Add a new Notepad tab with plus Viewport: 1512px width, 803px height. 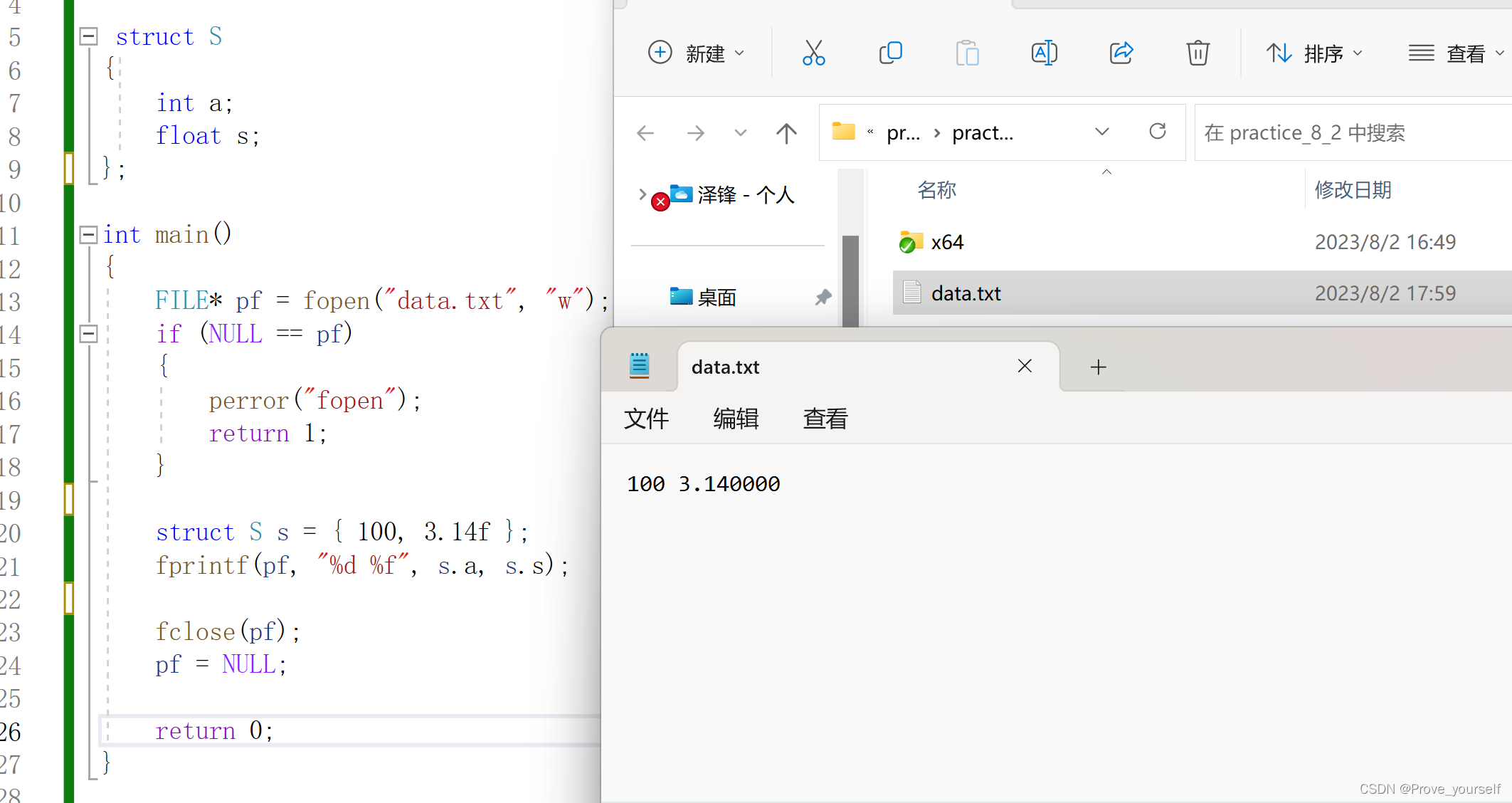1098,367
